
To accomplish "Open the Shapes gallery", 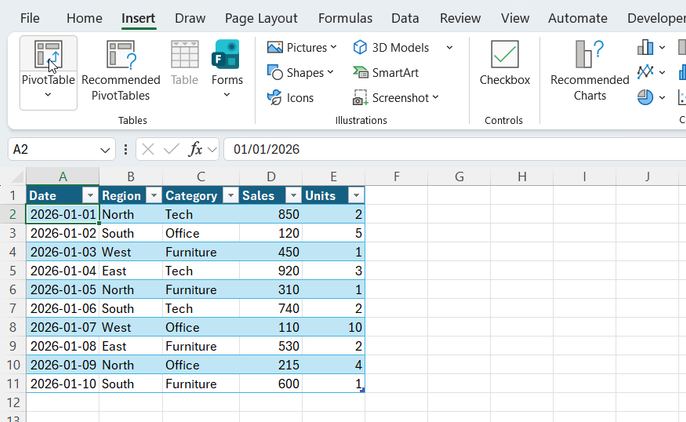I will point(300,73).
